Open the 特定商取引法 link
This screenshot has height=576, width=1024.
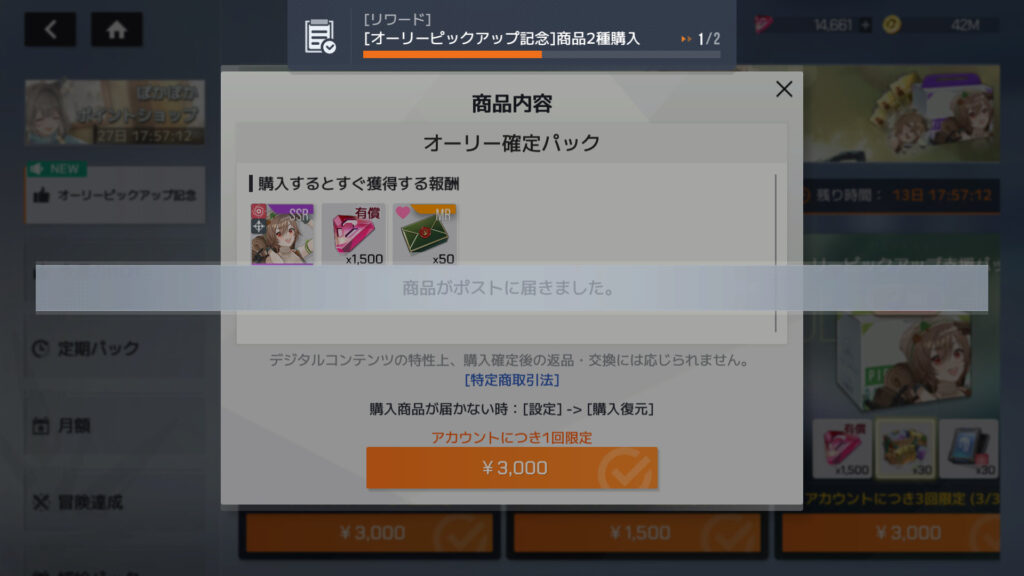coord(511,379)
